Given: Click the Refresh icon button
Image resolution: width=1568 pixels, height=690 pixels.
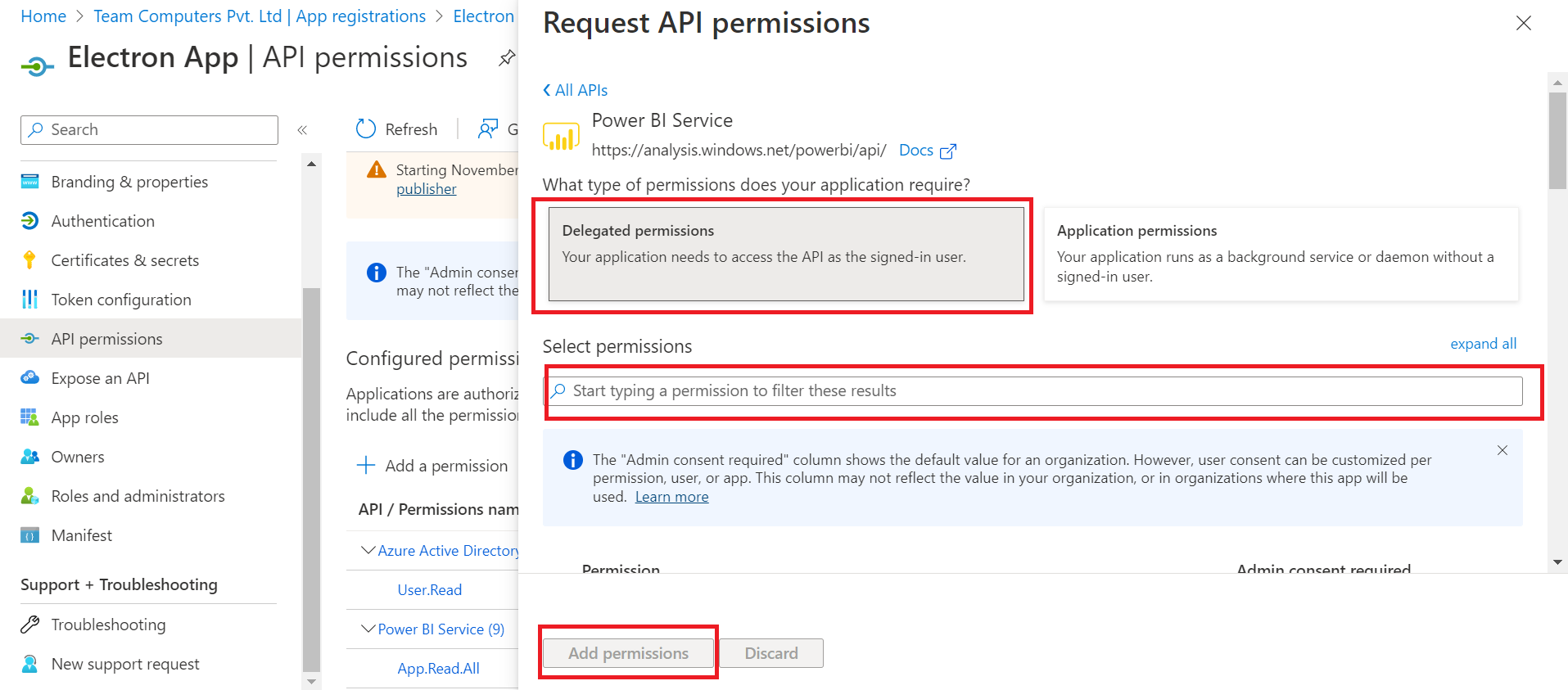Looking at the screenshot, I should pyautogui.click(x=365, y=129).
